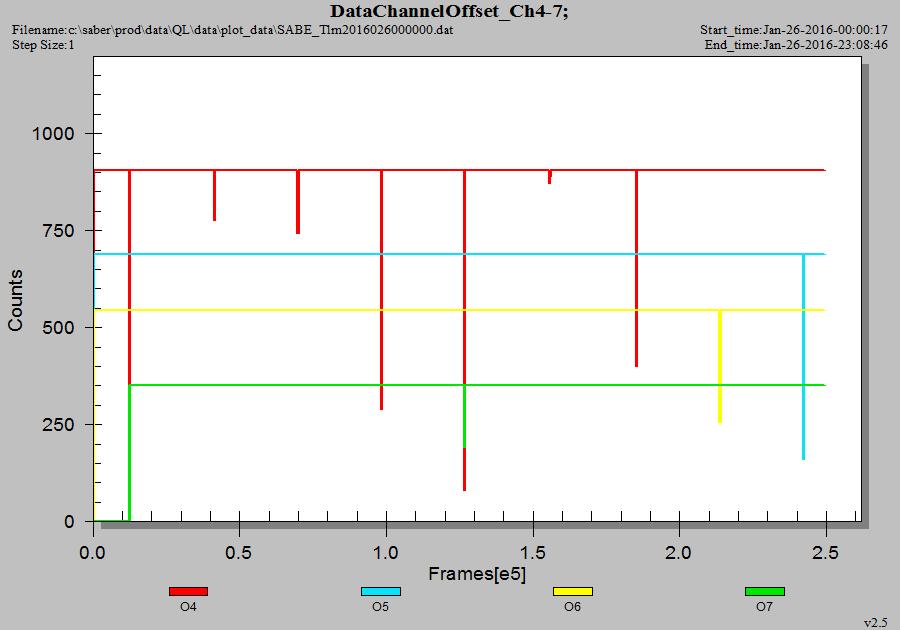Click the 1.0 x-axis tick label
Image resolution: width=900 pixels, height=630 pixels.
pos(385,553)
